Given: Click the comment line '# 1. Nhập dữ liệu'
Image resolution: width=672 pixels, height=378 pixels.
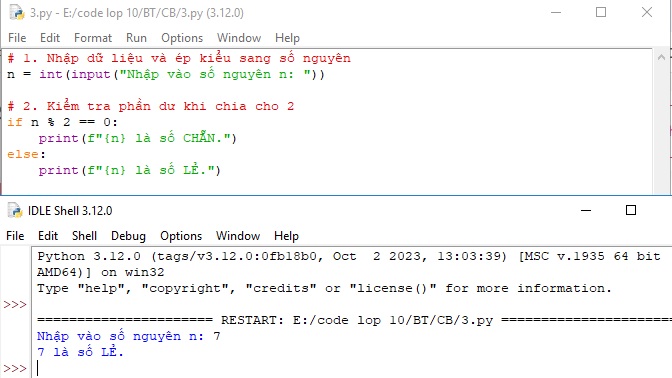Looking at the screenshot, I should click(x=179, y=58).
